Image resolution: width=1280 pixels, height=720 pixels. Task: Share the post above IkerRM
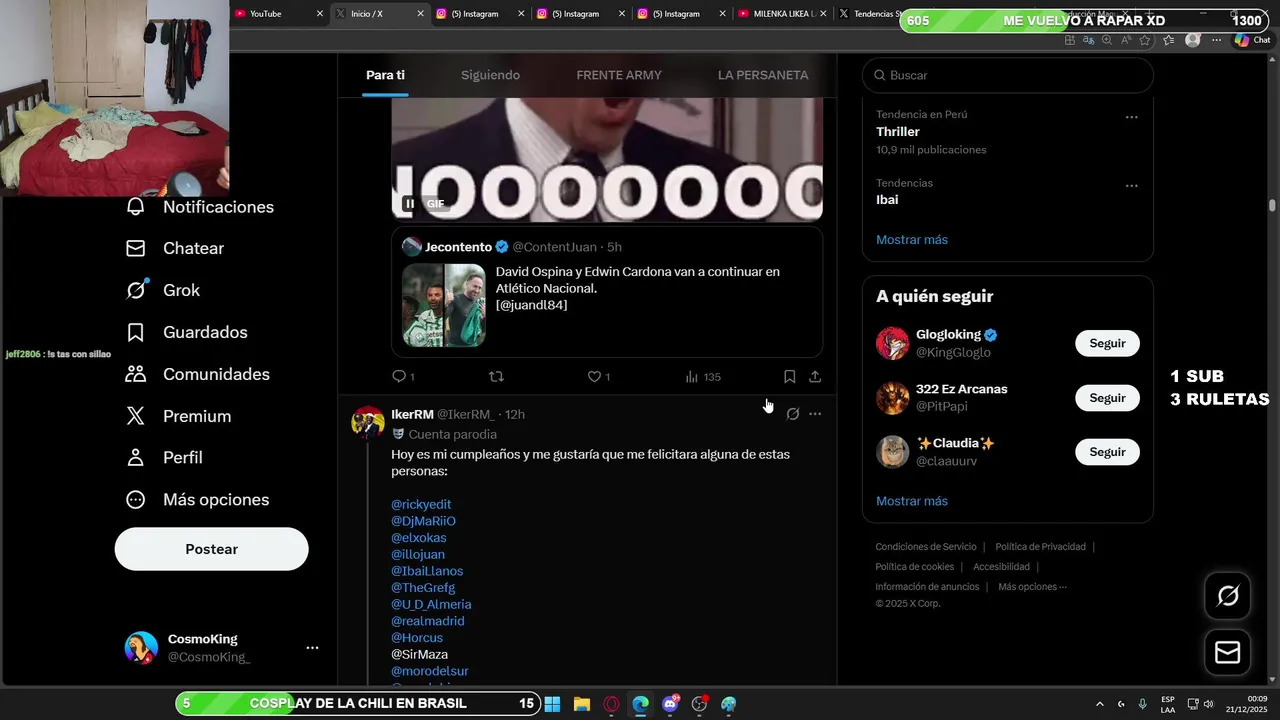coord(815,377)
